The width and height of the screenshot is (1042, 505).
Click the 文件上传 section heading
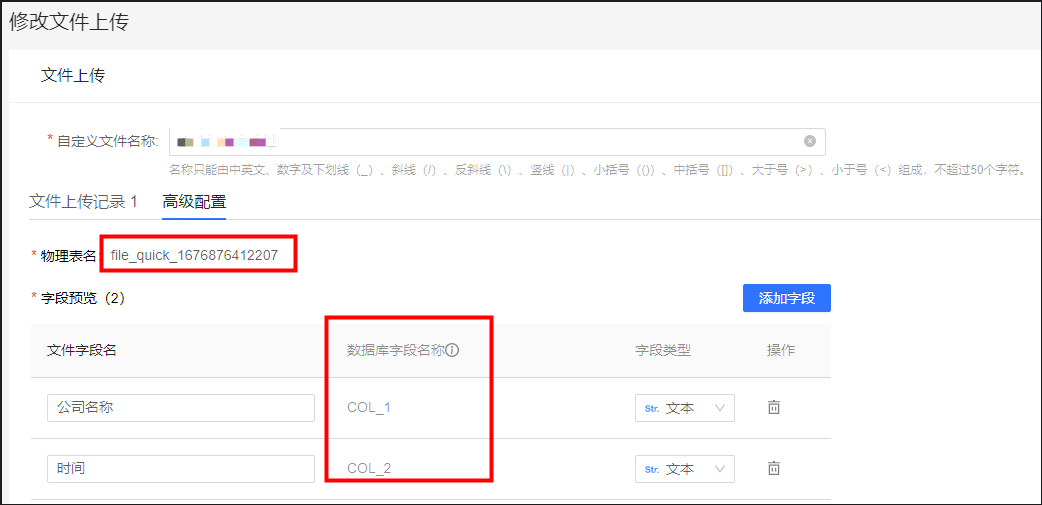pyautogui.click(x=73, y=76)
